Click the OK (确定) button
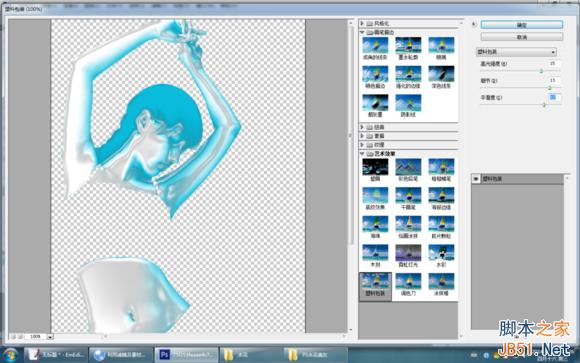 pos(522,25)
